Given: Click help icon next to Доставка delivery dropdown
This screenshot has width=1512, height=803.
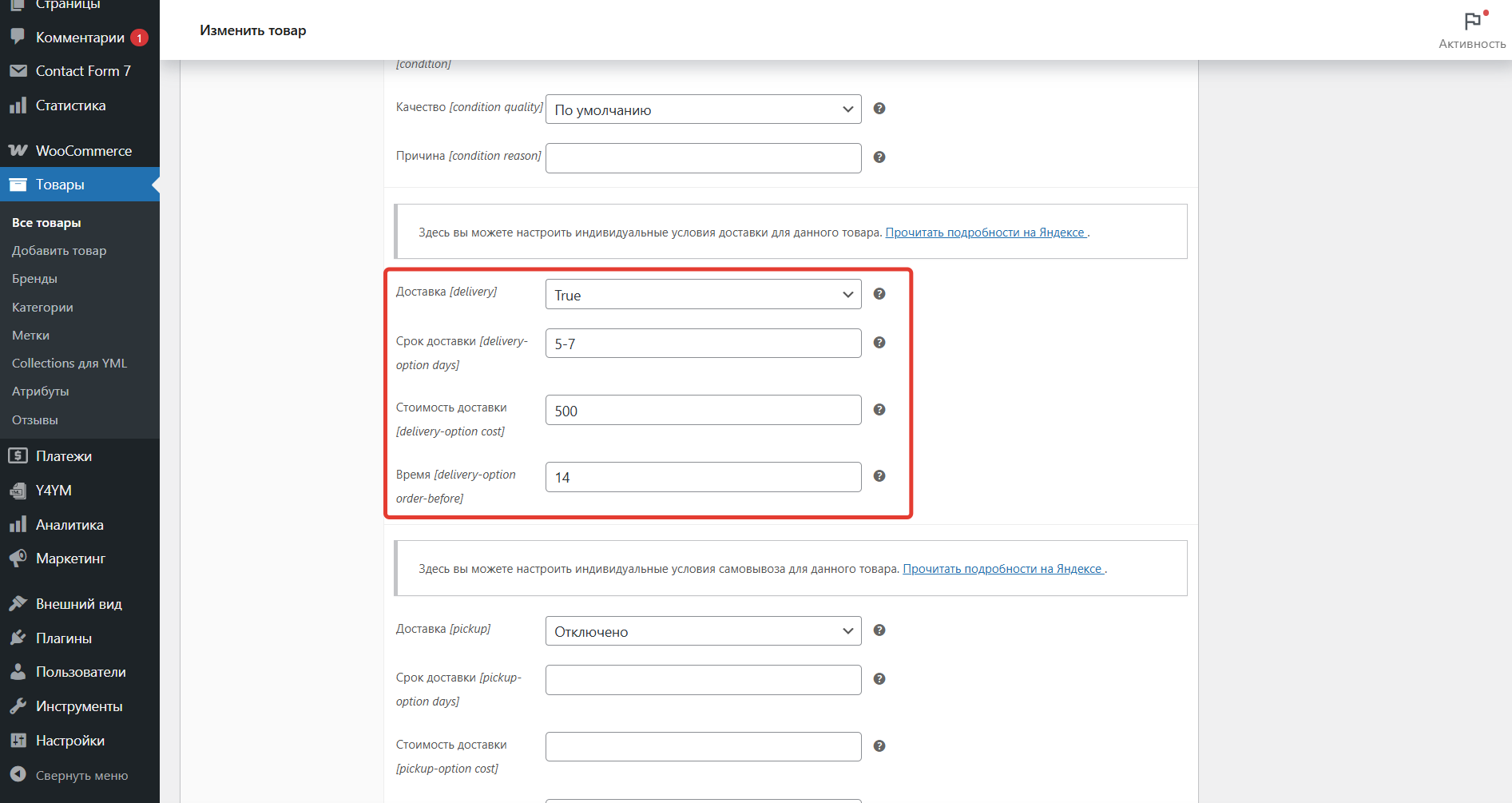Looking at the screenshot, I should [x=879, y=294].
